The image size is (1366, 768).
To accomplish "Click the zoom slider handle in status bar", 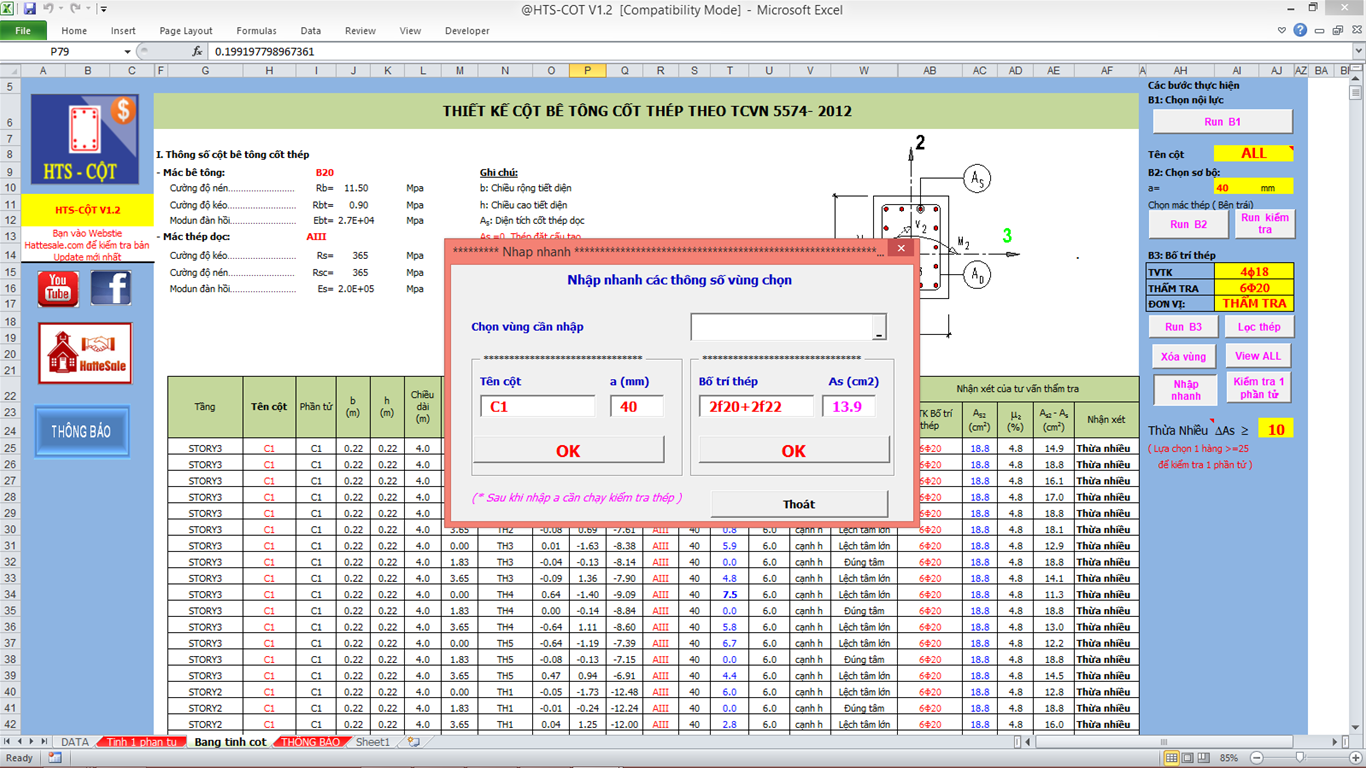I will pyautogui.click(x=1298, y=758).
